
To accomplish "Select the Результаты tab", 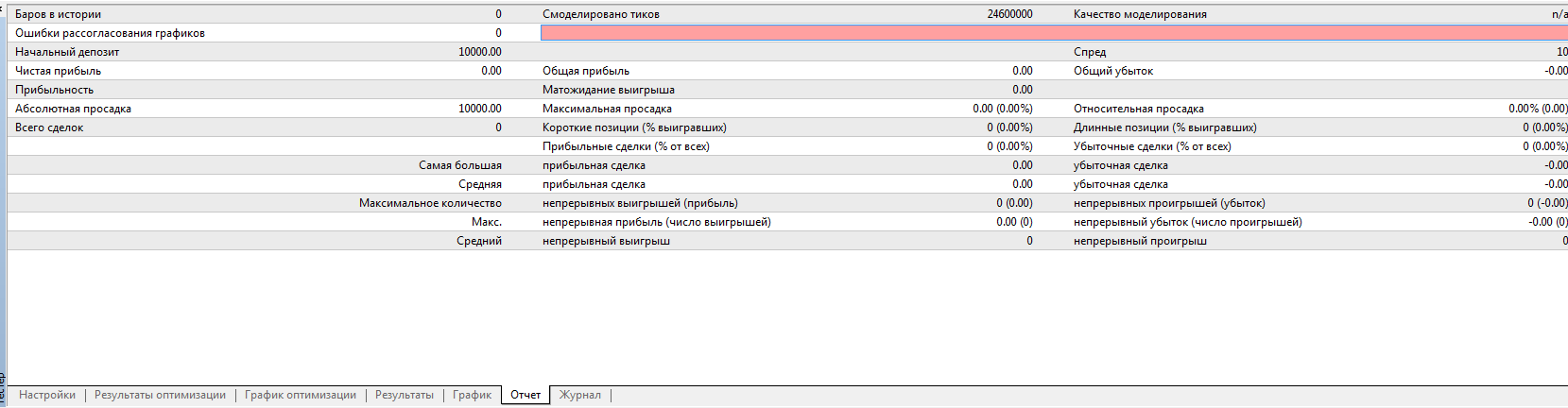I will pos(405,395).
